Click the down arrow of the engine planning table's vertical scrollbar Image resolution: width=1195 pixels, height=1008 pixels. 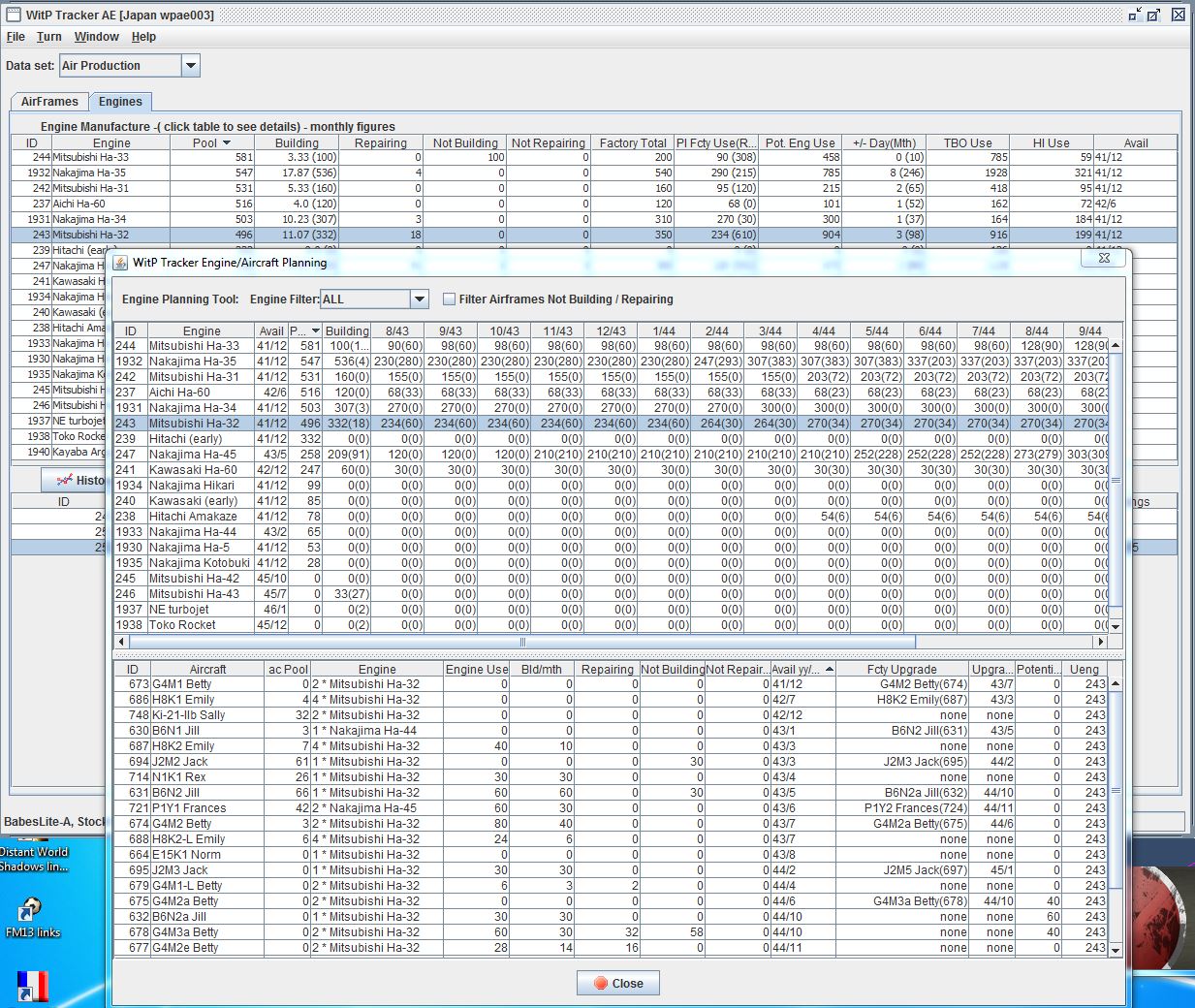[x=1116, y=626]
